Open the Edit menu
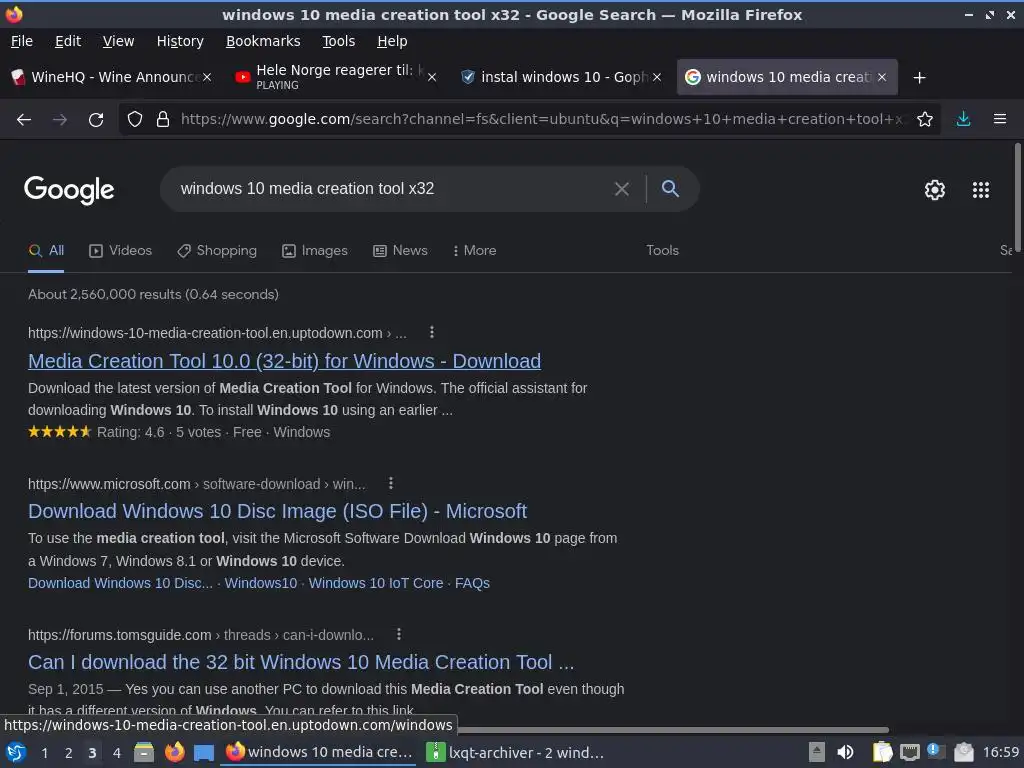Image resolution: width=1024 pixels, height=768 pixels. (x=68, y=41)
